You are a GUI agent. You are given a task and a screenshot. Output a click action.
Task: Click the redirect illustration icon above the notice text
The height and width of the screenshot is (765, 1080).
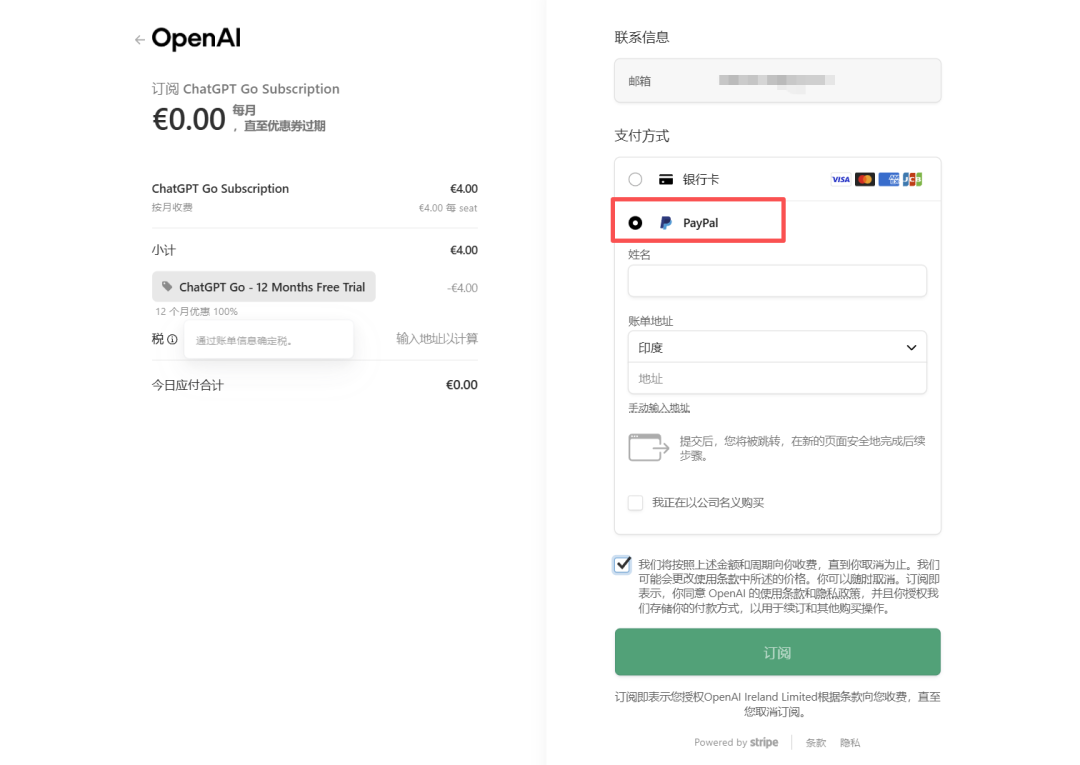(648, 446)
